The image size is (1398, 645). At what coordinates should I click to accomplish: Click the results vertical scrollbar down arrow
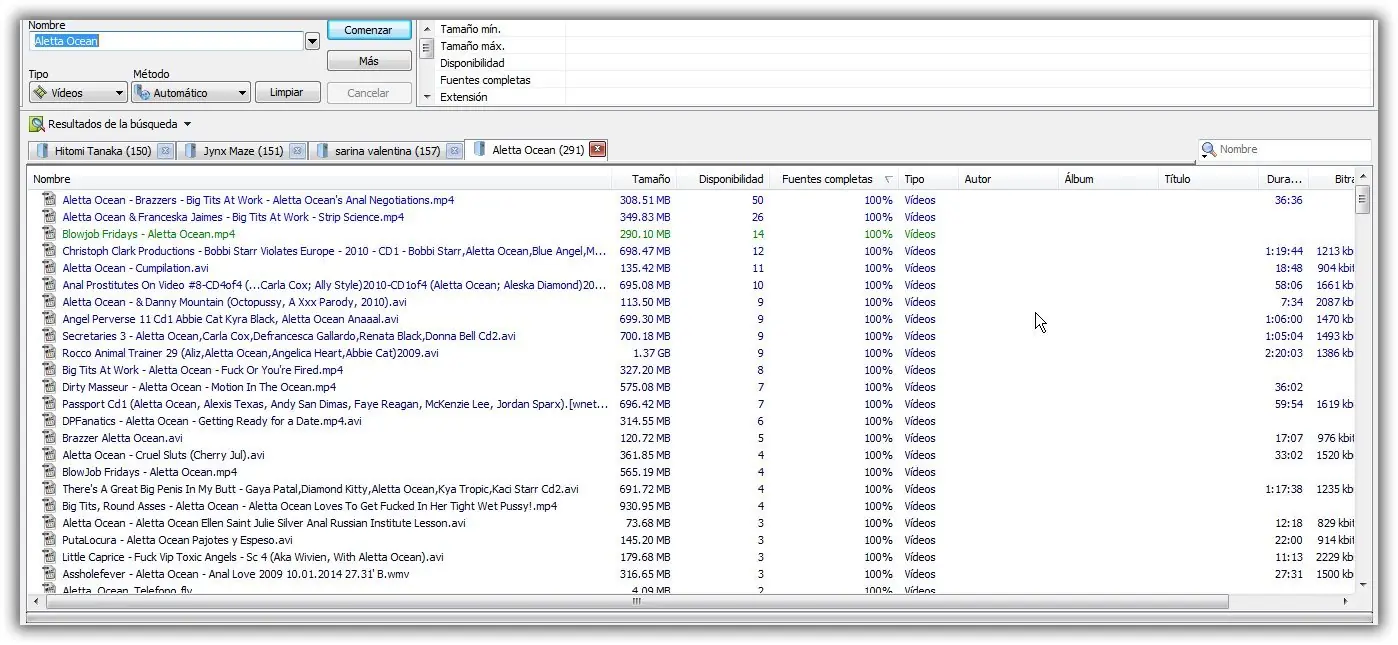point(1362,584)
